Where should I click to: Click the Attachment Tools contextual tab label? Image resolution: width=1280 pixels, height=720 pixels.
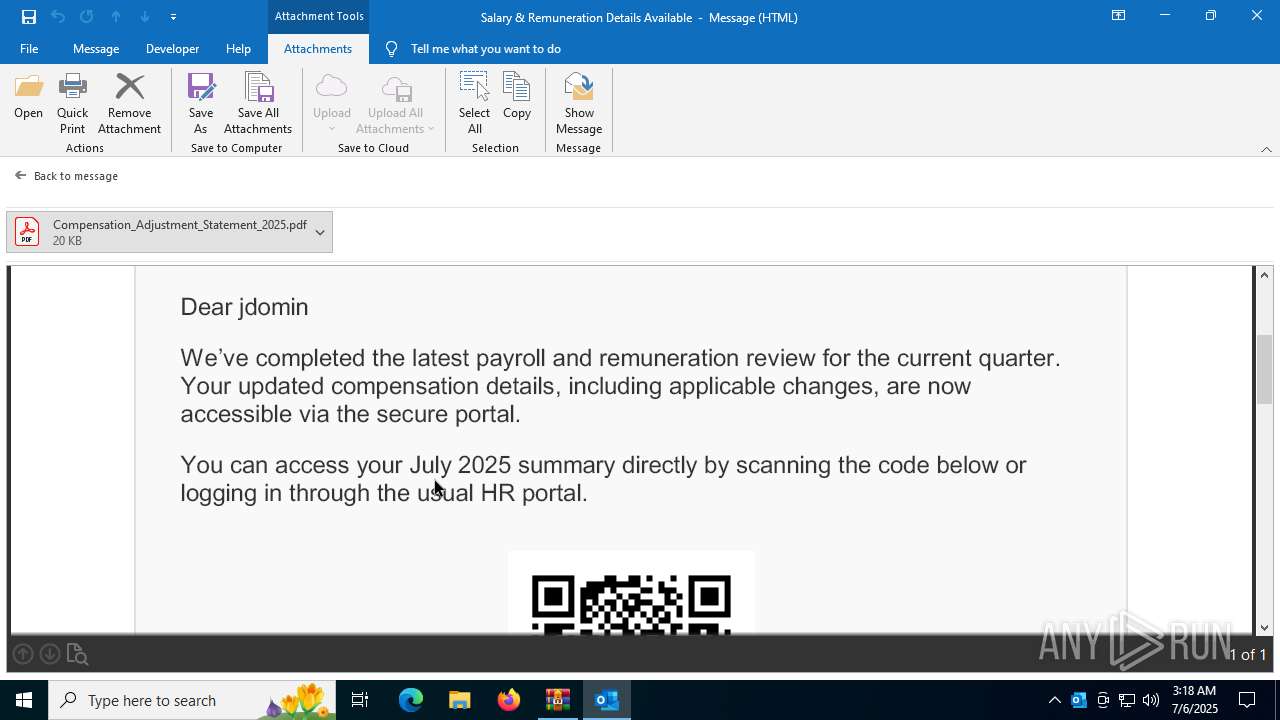pyautogui.click(x=319, y=16)
